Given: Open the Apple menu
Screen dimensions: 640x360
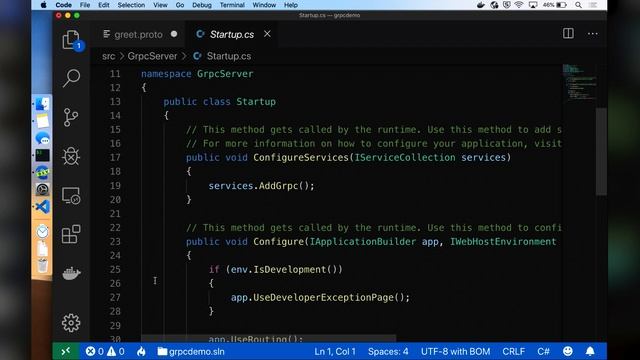Looking at the screenshot, I should tap(44, 5).
